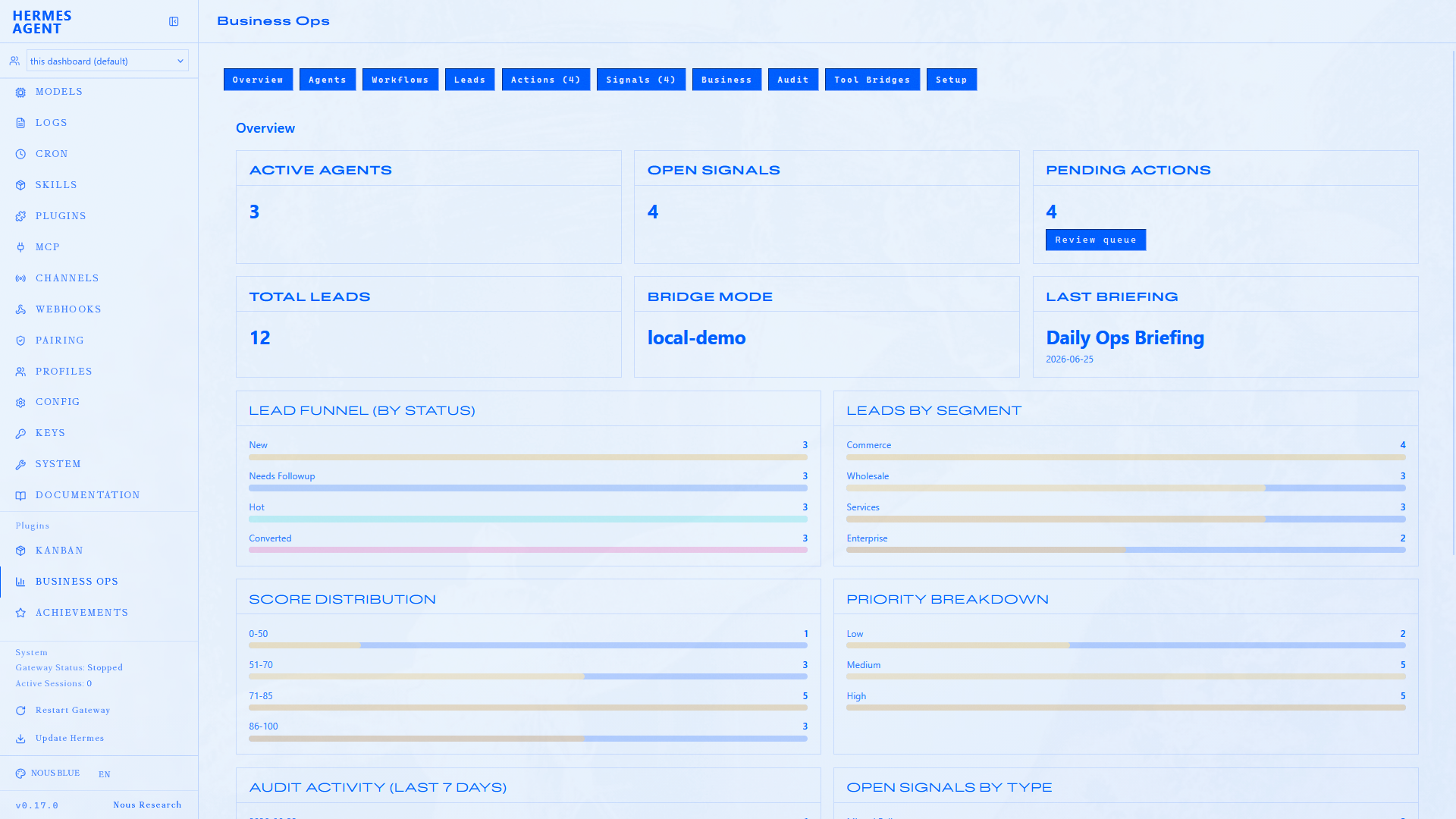Click the Gateway Status: Stopped text

[69, 668]
